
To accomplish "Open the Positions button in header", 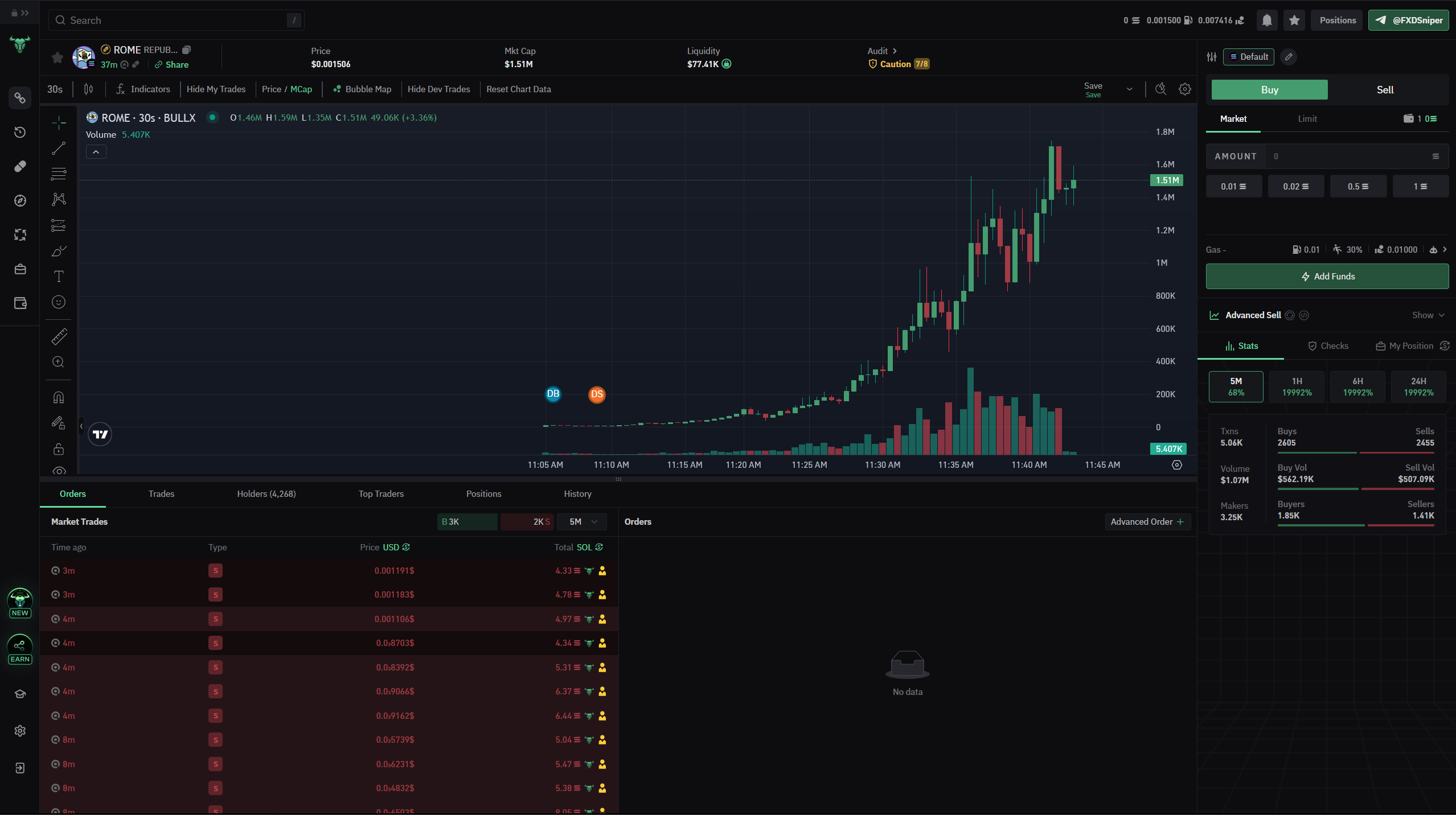I will click(x=1337, y=20).
